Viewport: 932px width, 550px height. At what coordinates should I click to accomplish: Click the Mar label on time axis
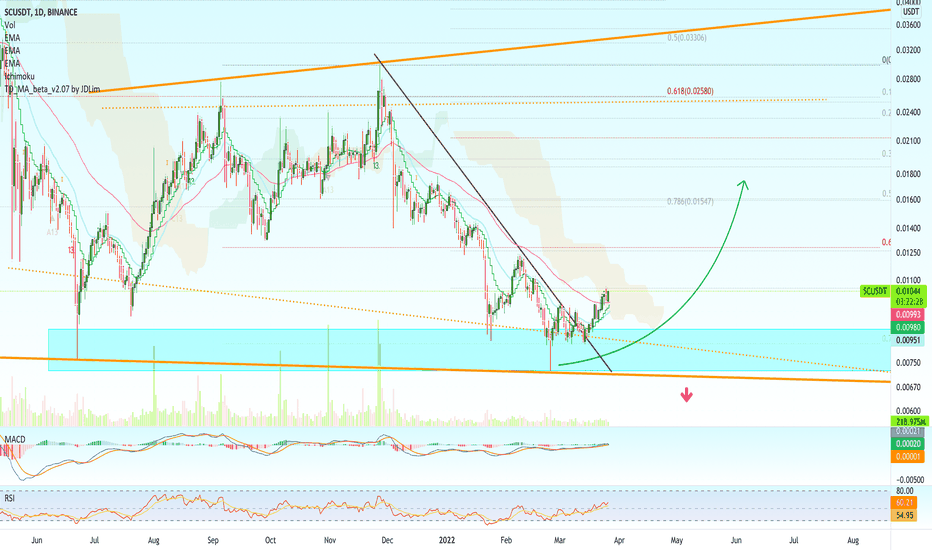(559, 540)
